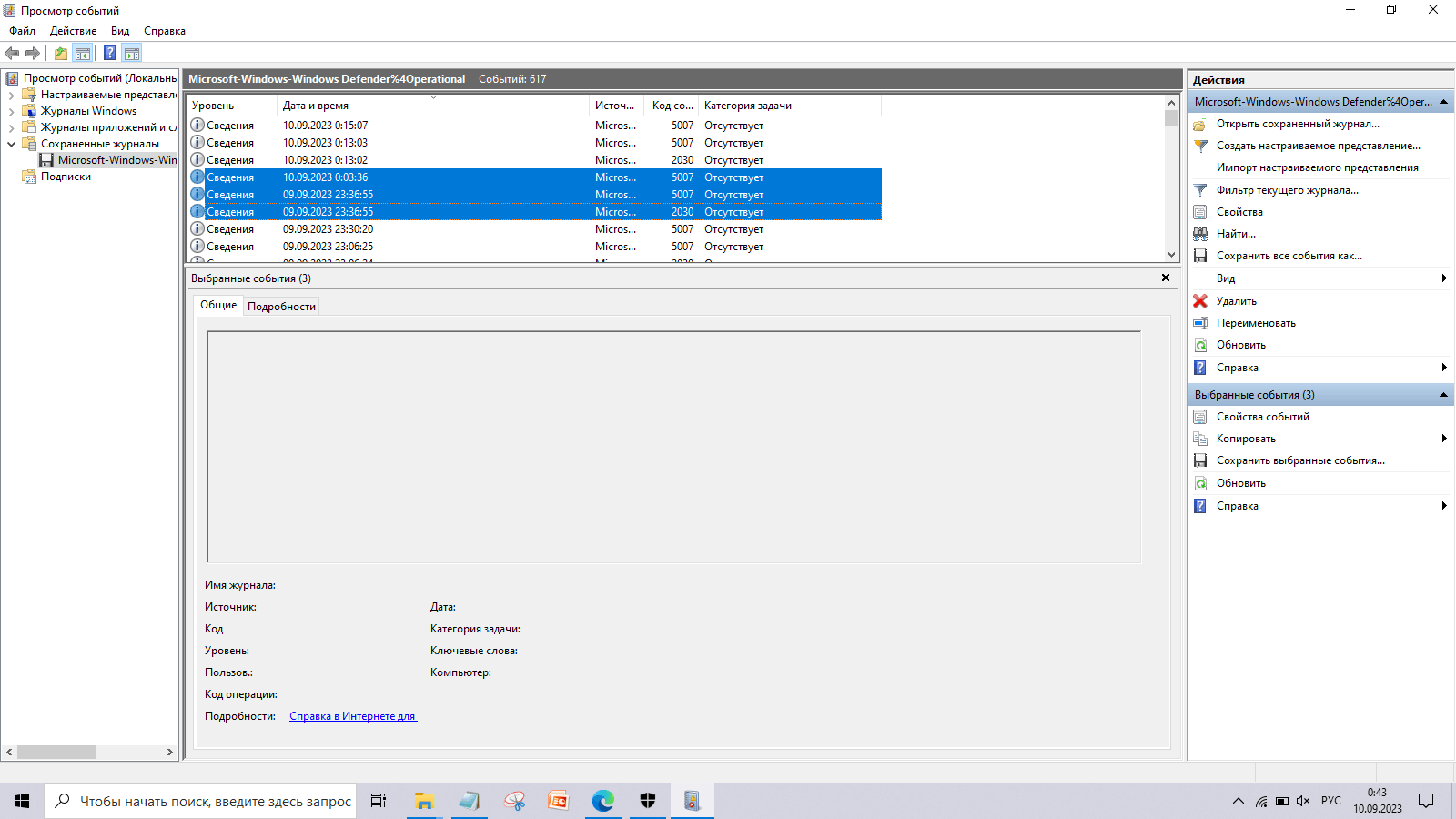Click the volume icon in the system tray
The height and width of the screenshot is (819, 1456).
click(1303, 801)
